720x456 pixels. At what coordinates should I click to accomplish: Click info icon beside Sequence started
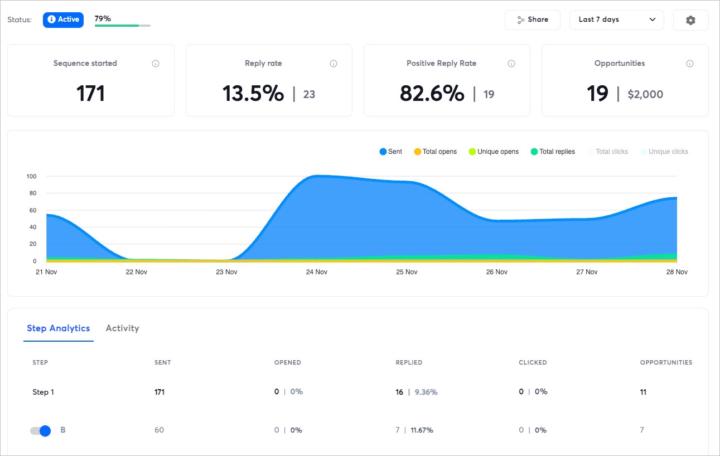(x=156, y=63)
